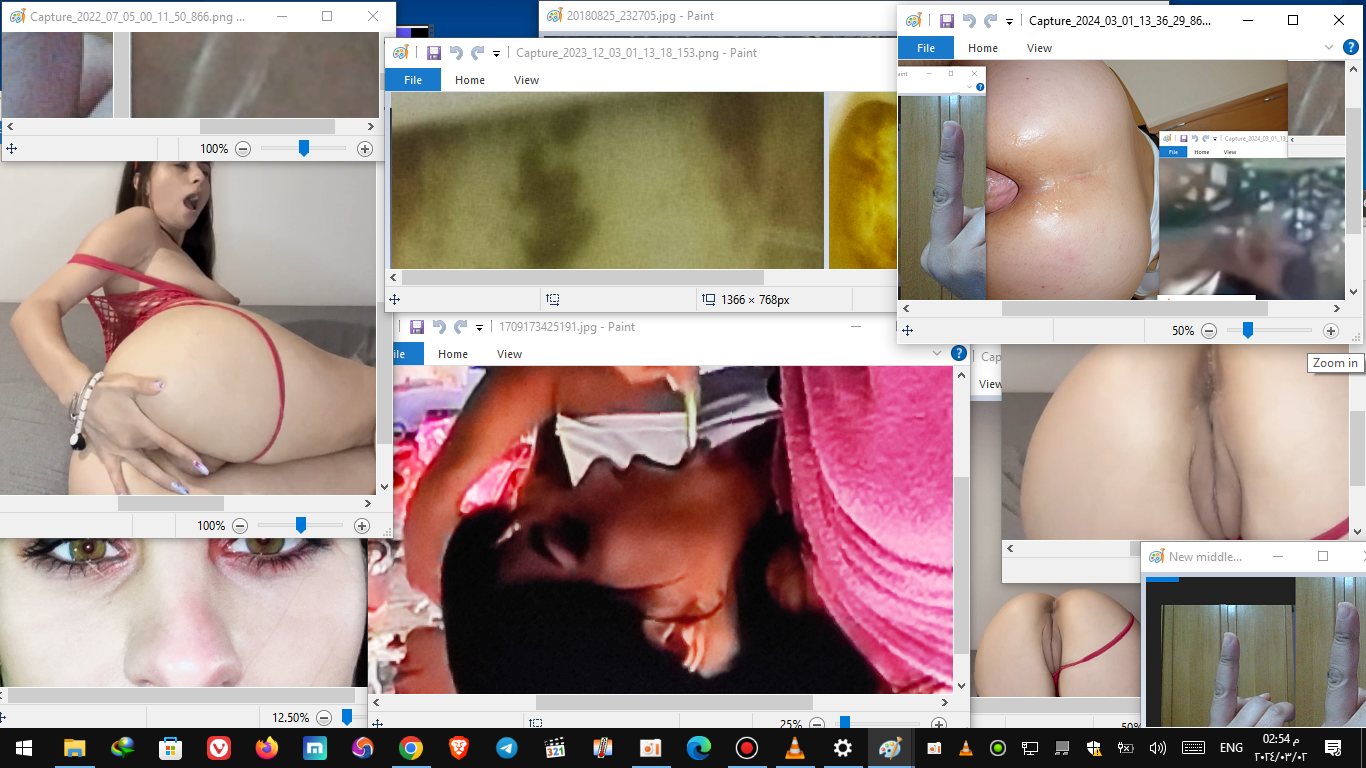Click Redo icon in 1709173425191.jpg Paint window
The width and height of the screenshot is (1366, 768).
pyautogui.click(x=461, y=327)
